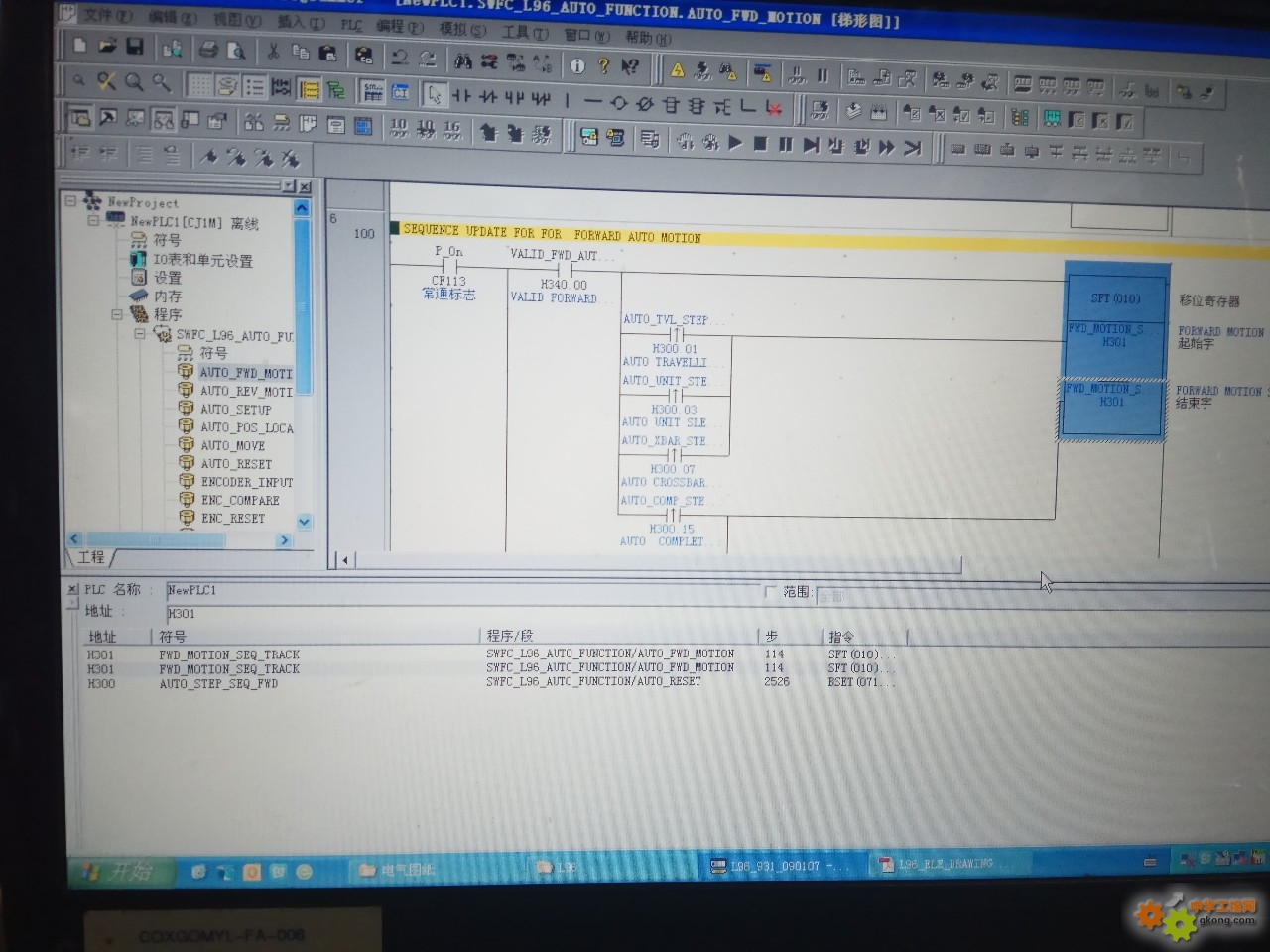The image size is (1270, 952).
Task: Collapse the SWFC_L96_AUTO_FU program node
Action: (x=140, y=334)
